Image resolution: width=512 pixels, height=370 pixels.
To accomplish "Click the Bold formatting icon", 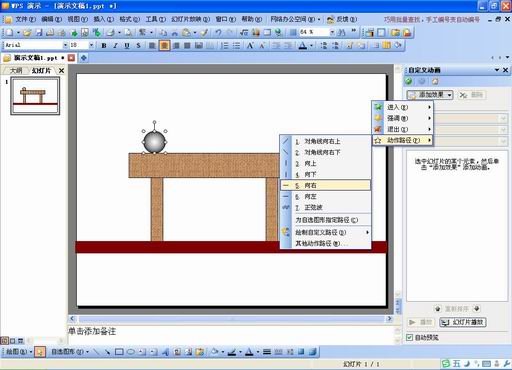I will 104,46.
